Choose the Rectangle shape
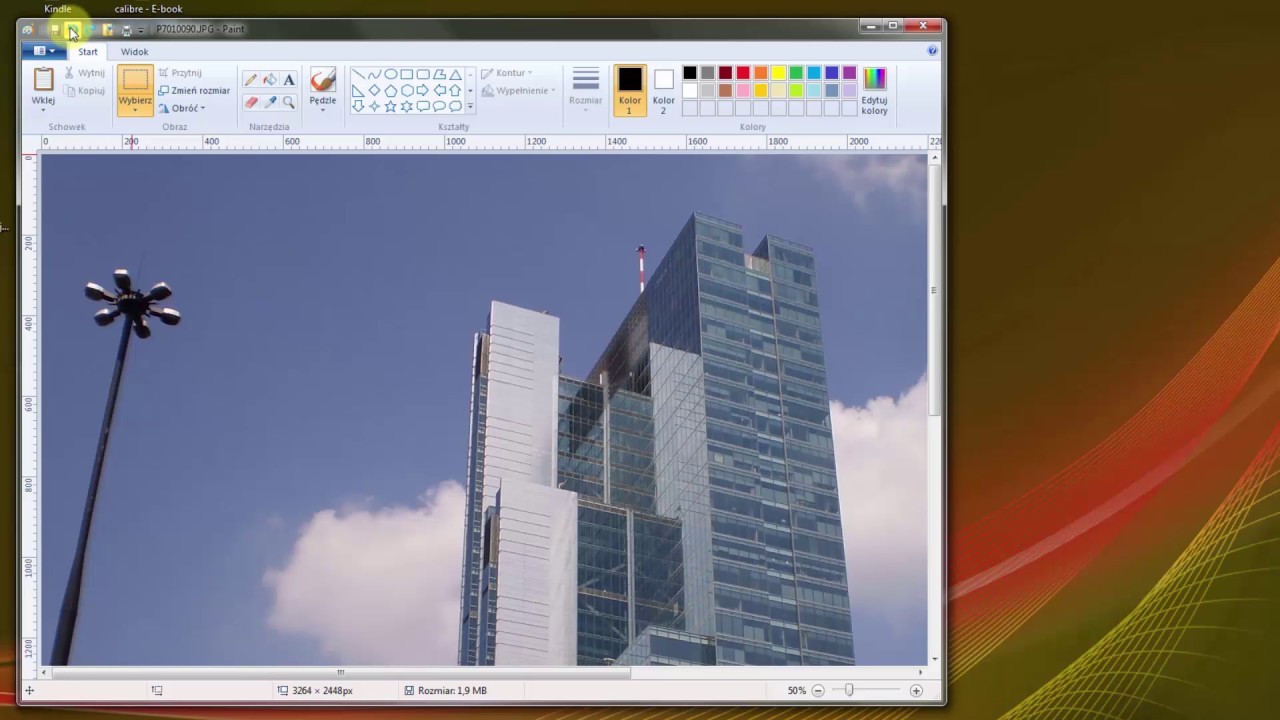 (x=407, y=74)
